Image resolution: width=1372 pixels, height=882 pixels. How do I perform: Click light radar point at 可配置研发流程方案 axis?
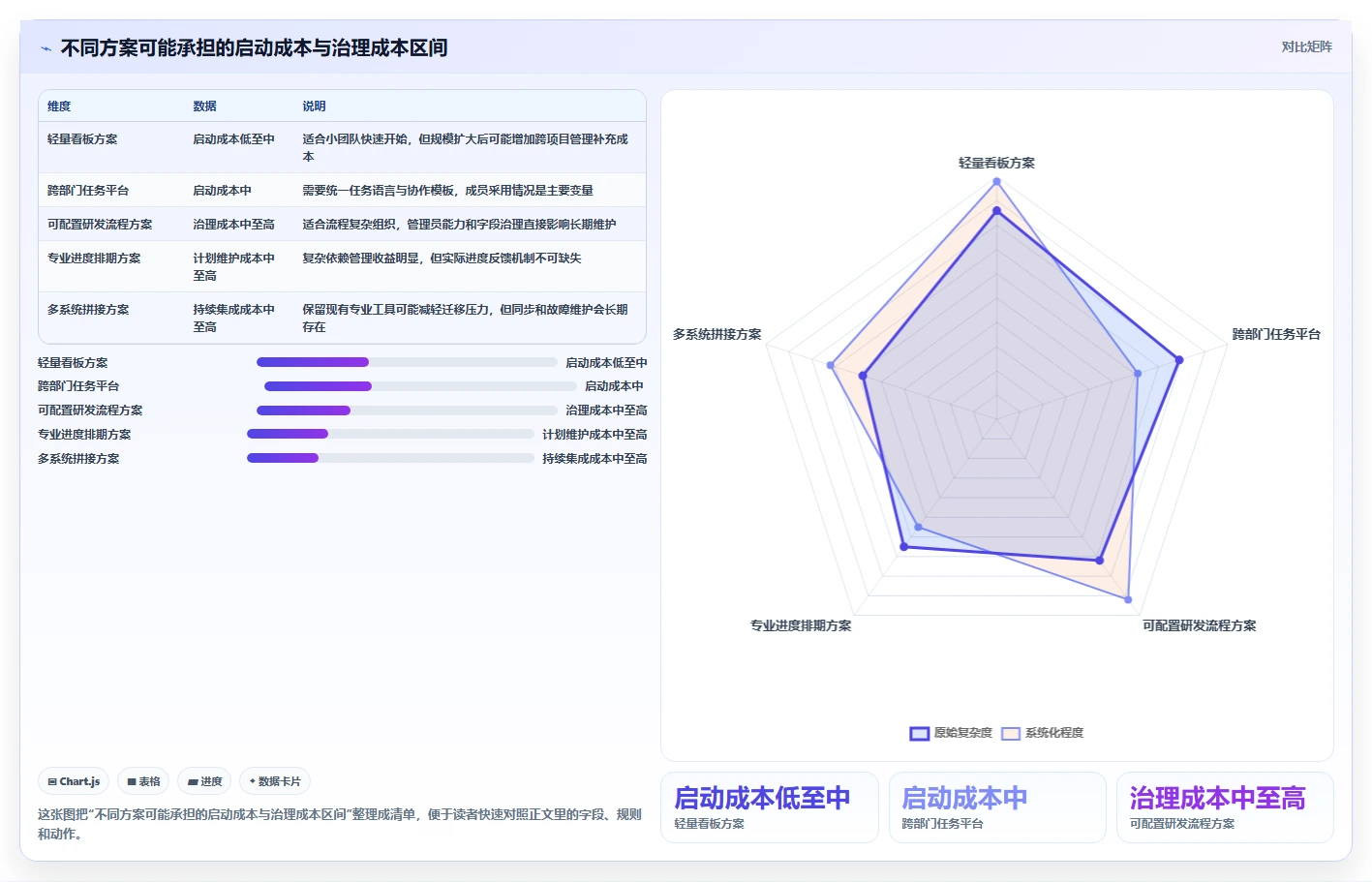[x=1128, y=600]
